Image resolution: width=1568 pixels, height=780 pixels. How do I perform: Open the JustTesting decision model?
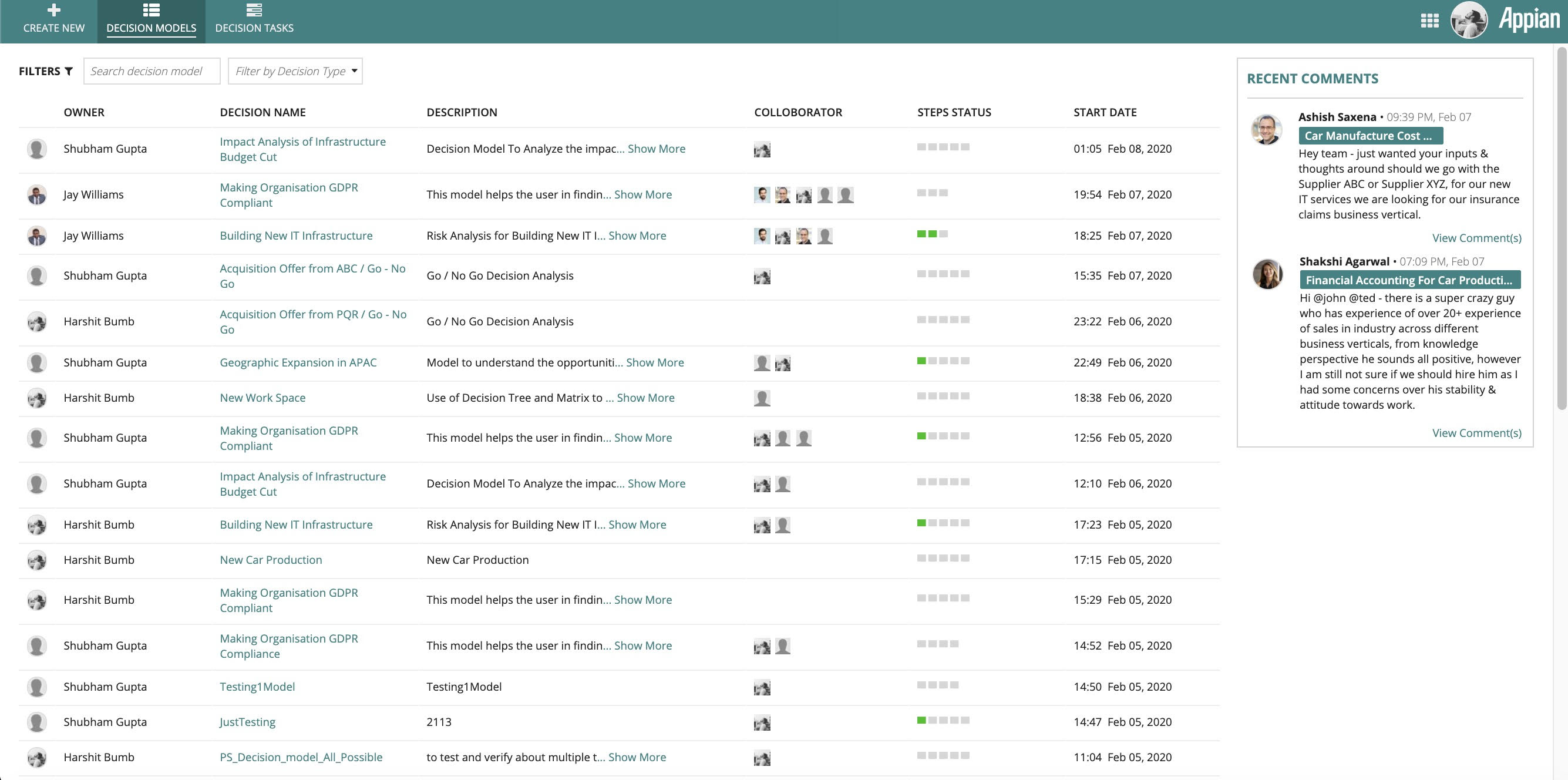click(247, 721)
